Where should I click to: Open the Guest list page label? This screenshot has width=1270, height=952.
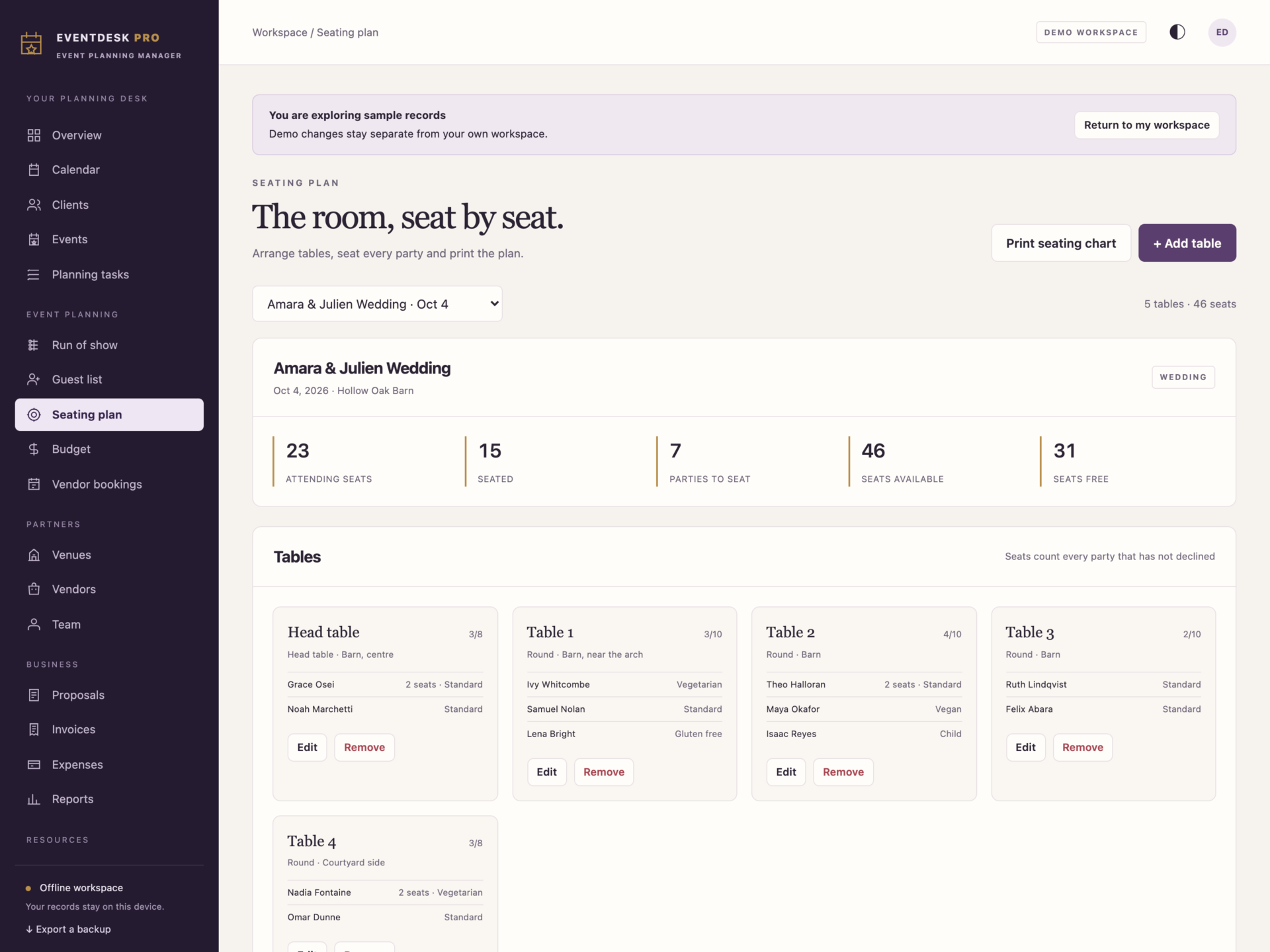(77, 379)
